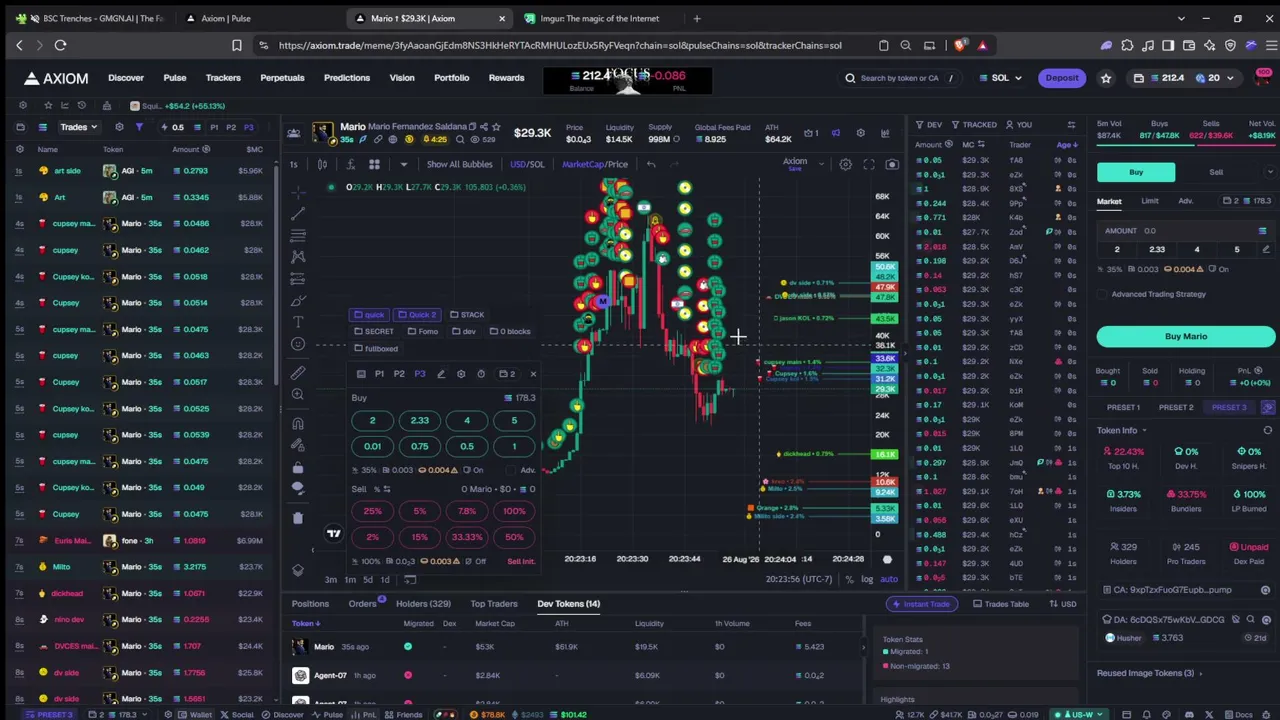Toggle the log scale on chart
The image size is (1280, 720).
(867, 580)
